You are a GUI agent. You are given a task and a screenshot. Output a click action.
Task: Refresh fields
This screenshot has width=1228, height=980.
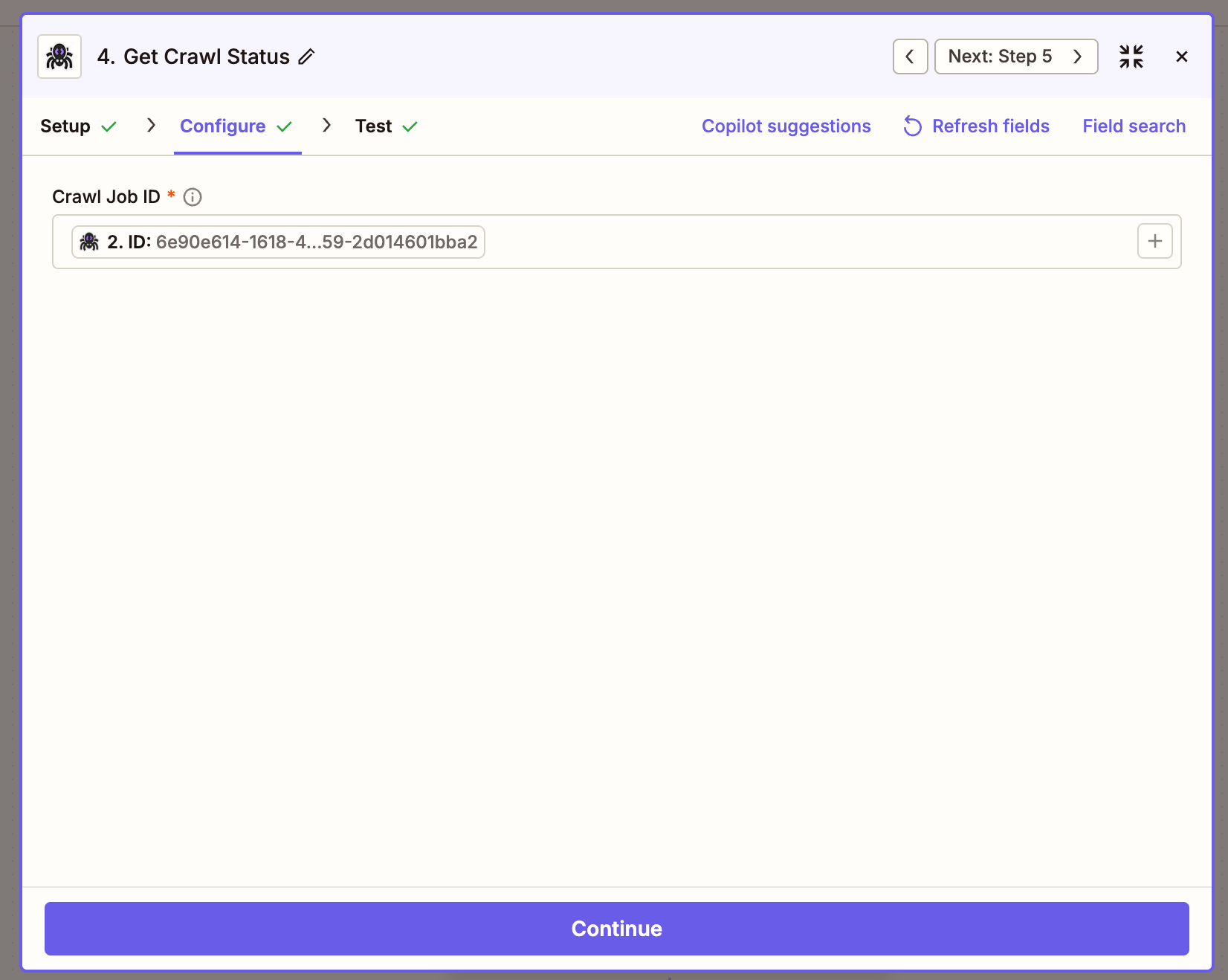point(976,126)
